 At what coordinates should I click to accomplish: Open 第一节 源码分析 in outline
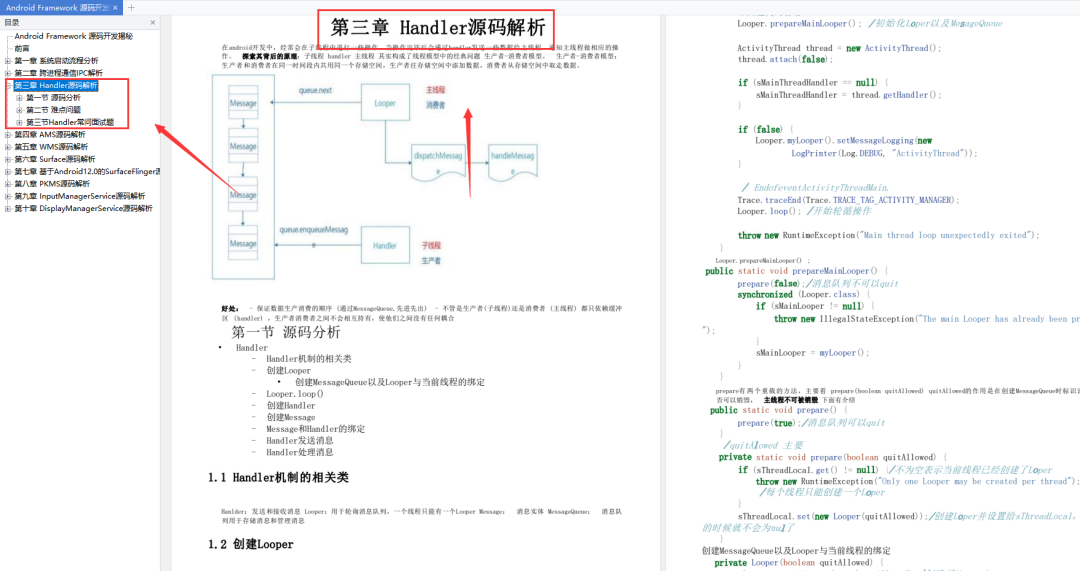54,98
